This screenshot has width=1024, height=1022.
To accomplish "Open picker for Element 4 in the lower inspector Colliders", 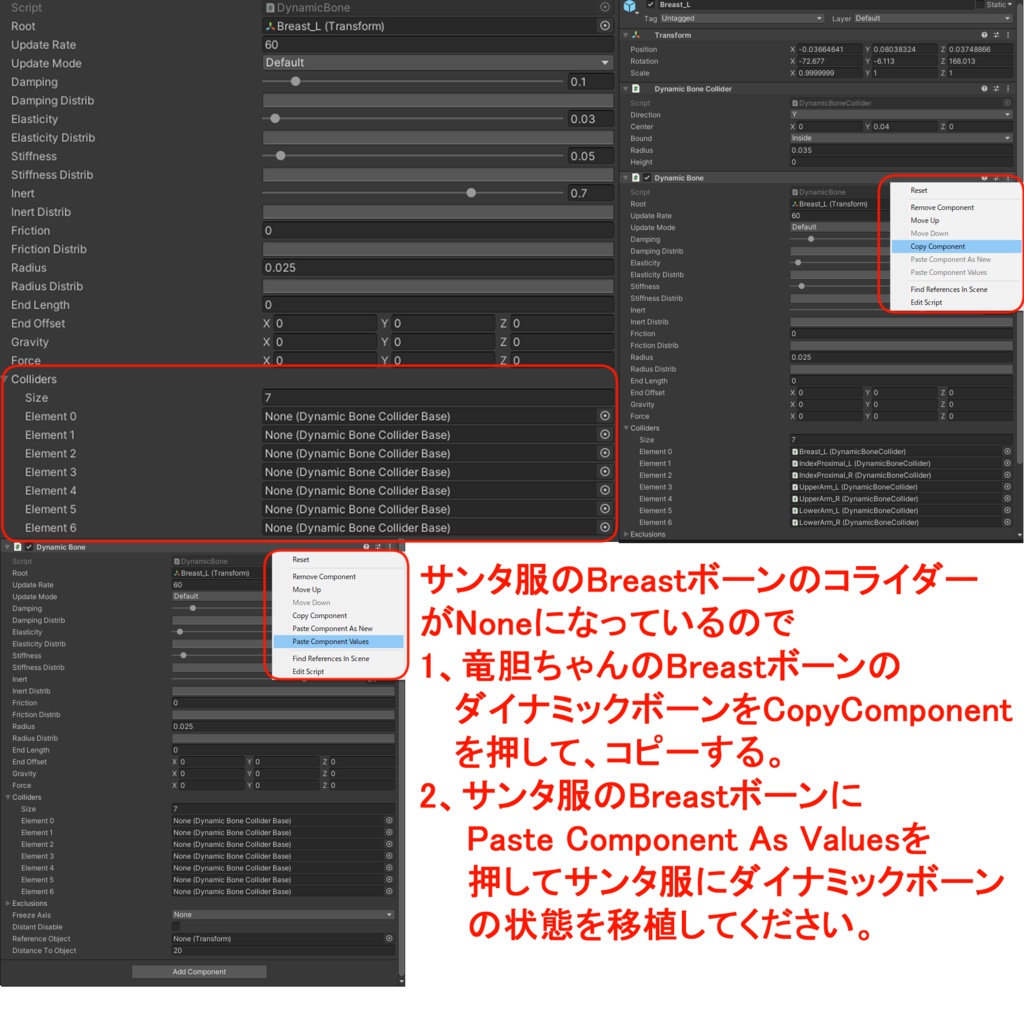I will pos(389,867).
